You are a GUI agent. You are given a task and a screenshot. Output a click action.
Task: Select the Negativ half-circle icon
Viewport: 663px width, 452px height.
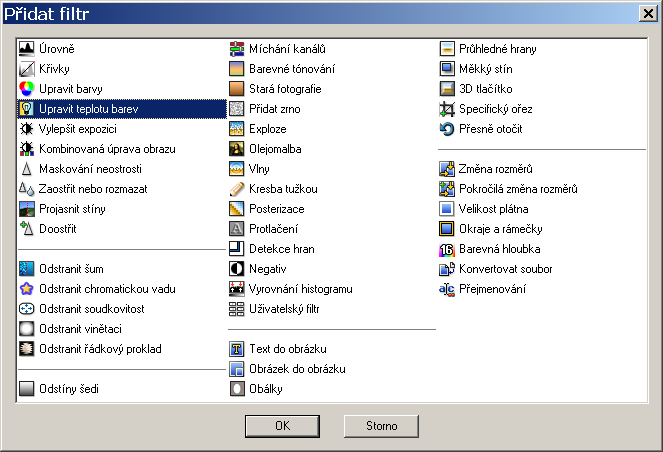tap(236, 269)
